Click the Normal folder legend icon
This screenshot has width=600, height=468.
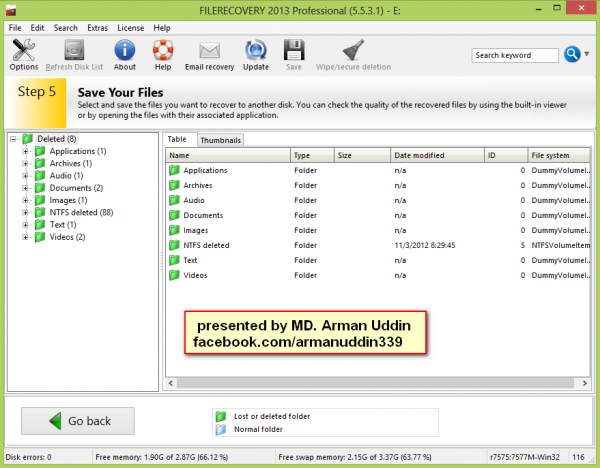pyautogui.click(x=221, y=429)
